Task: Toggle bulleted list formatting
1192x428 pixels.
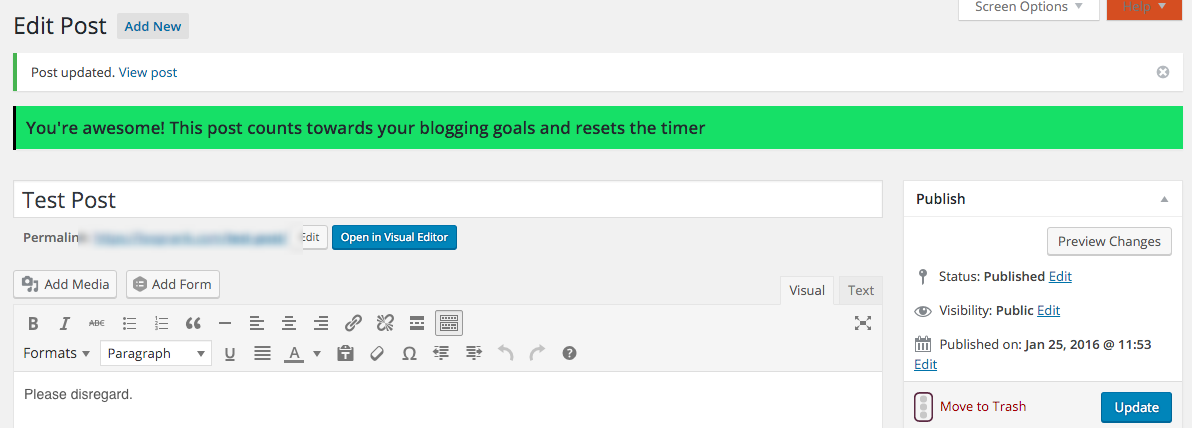Action: 129,324
